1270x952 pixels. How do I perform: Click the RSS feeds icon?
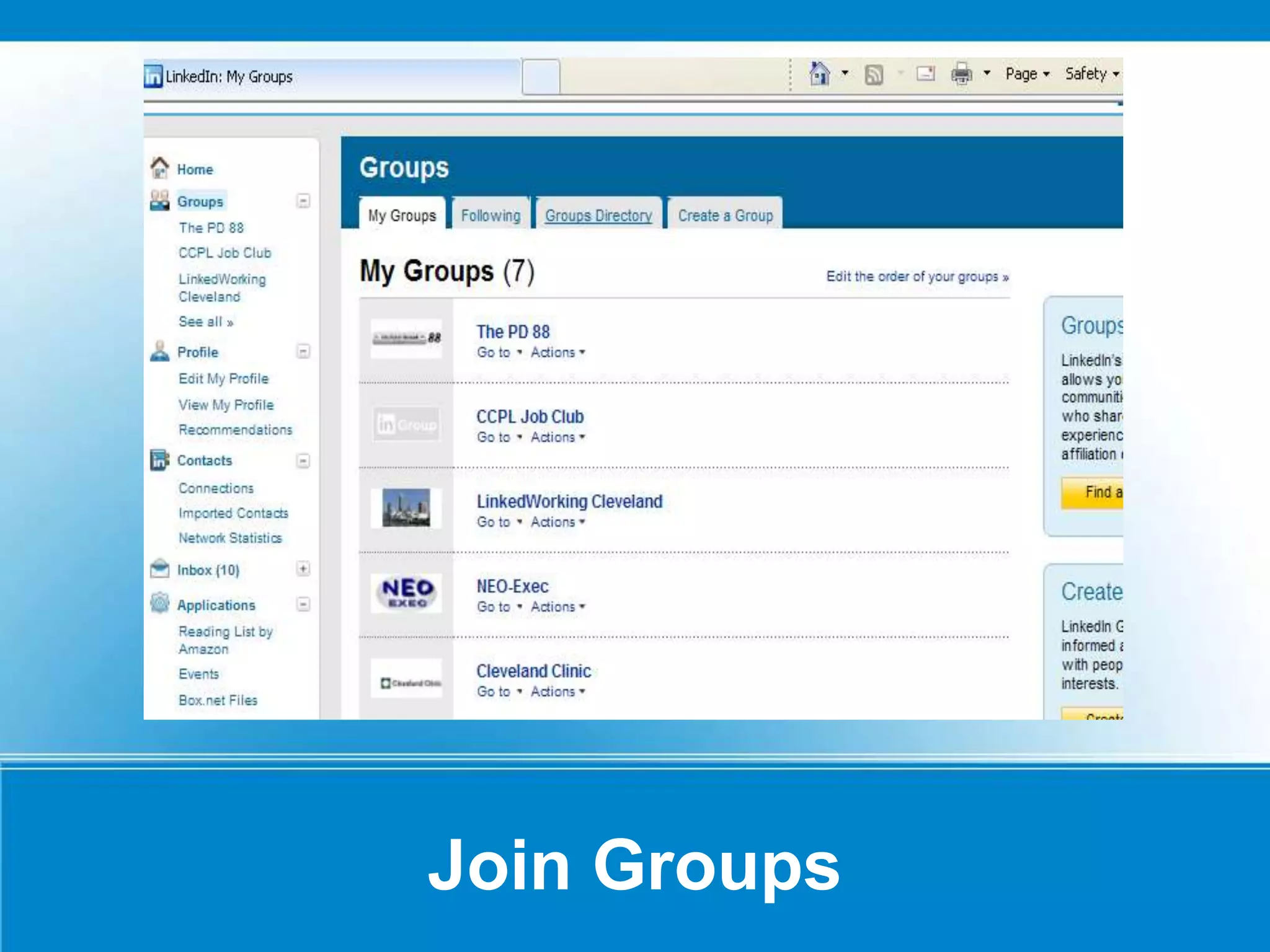click(874, 74)
